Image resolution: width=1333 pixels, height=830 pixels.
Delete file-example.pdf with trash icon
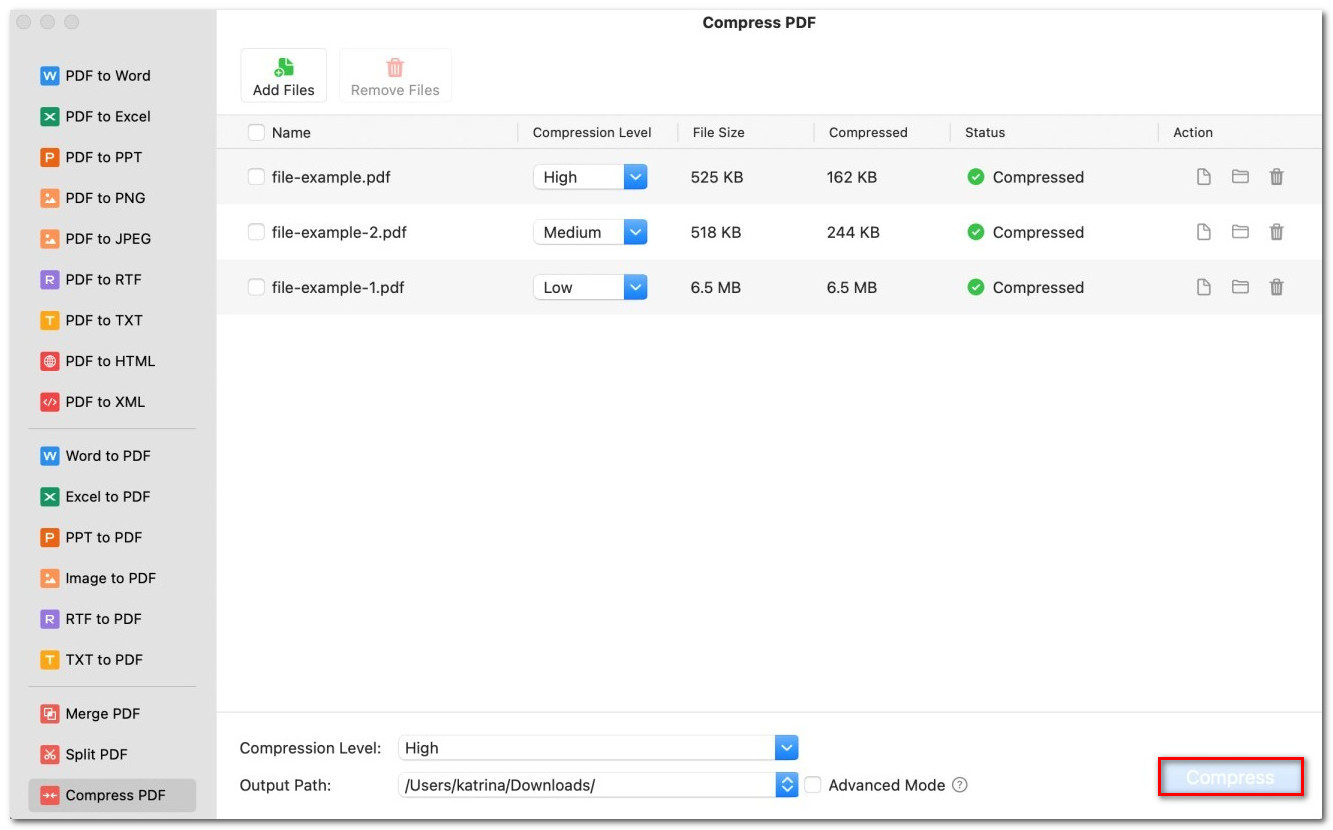click(x=1277, y=177)
